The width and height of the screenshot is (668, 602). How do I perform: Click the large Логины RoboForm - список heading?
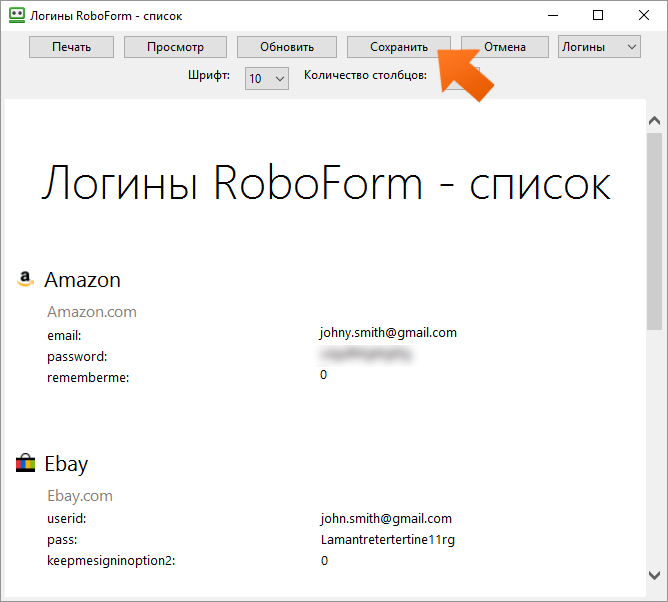[x=326, y=183]
